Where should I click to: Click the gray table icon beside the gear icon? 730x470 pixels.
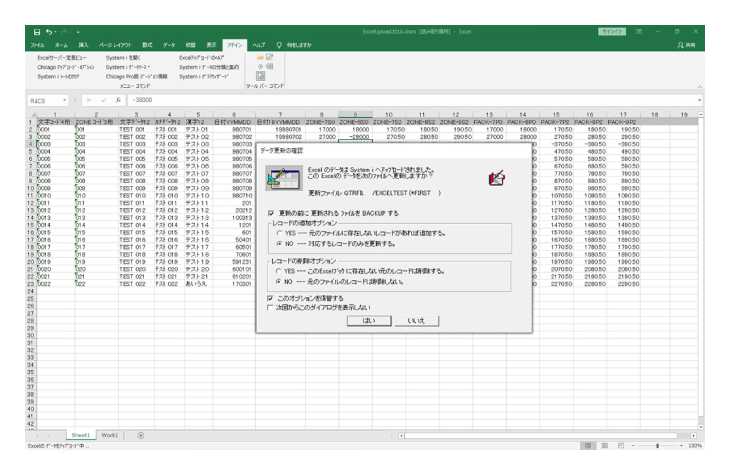270,67
